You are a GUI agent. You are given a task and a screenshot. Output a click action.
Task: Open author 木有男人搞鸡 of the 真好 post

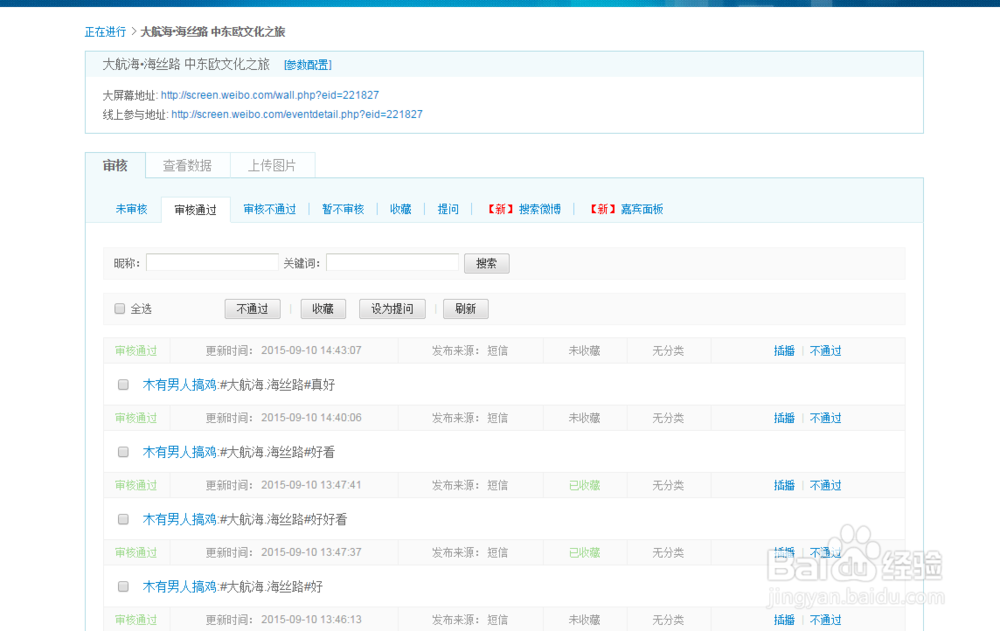[x=179, y=385]
